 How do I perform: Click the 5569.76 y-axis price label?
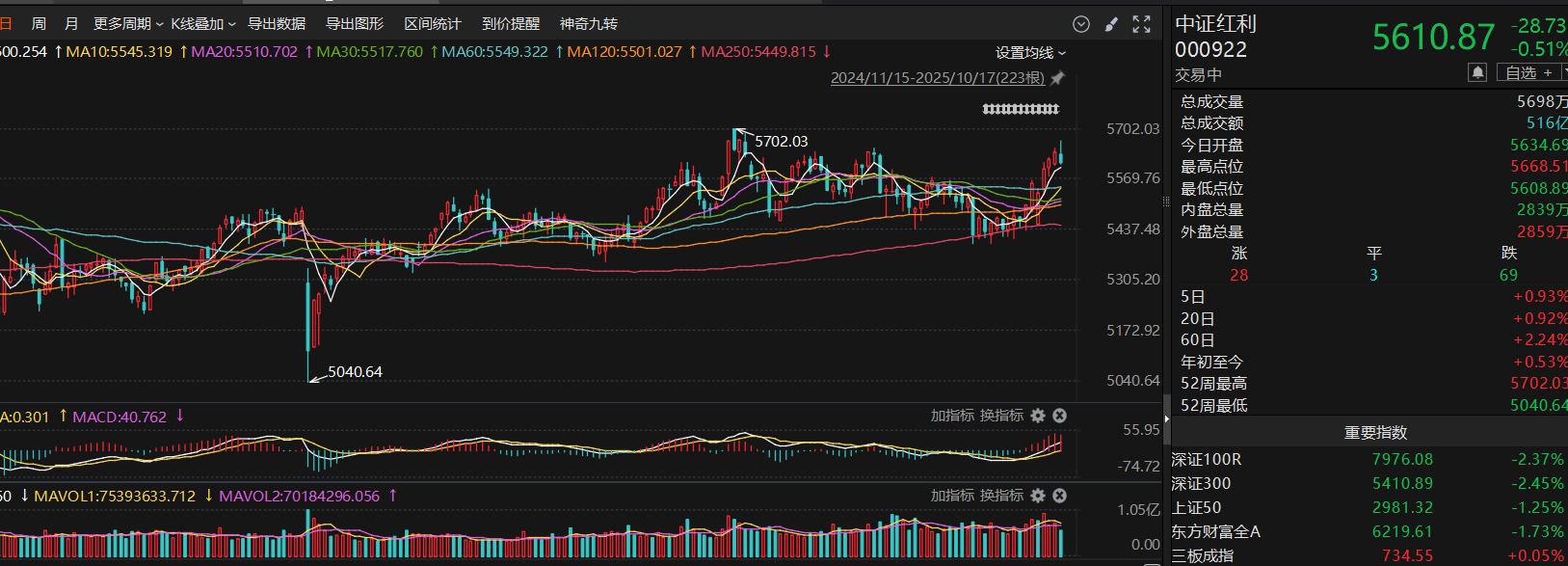point(1133,178)
